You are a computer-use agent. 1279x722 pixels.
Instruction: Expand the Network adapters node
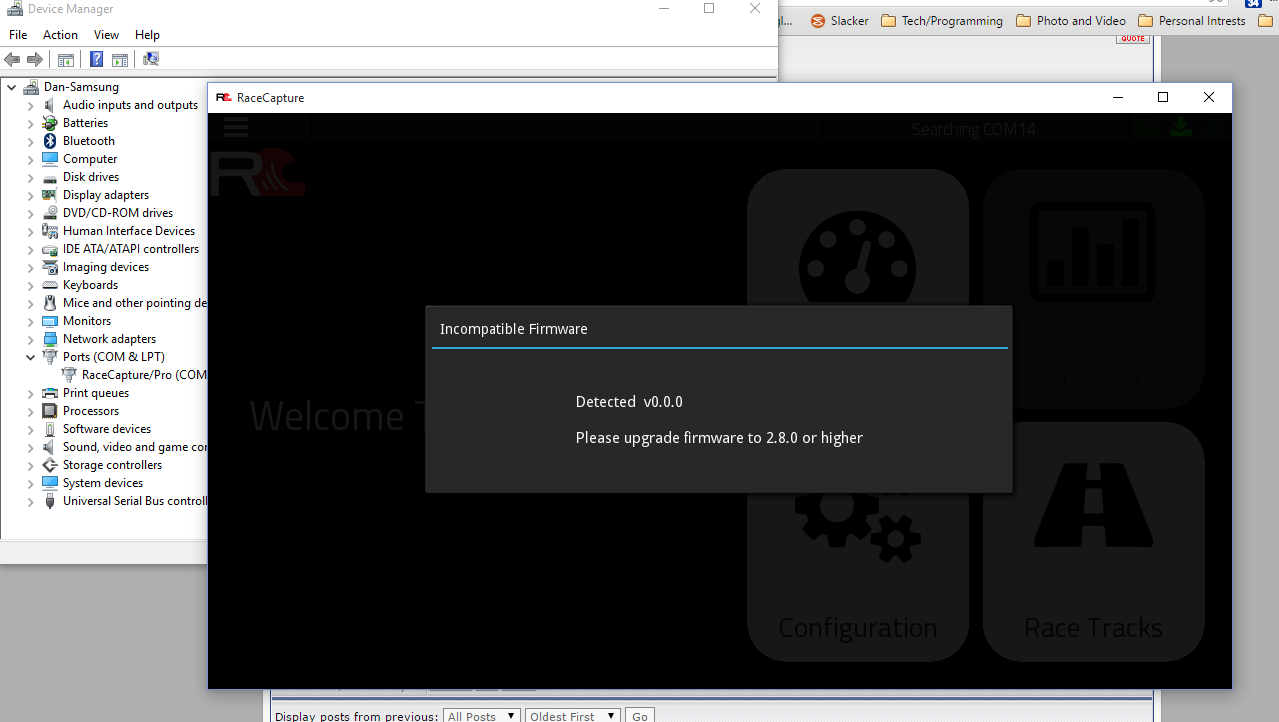click(31, 339)
